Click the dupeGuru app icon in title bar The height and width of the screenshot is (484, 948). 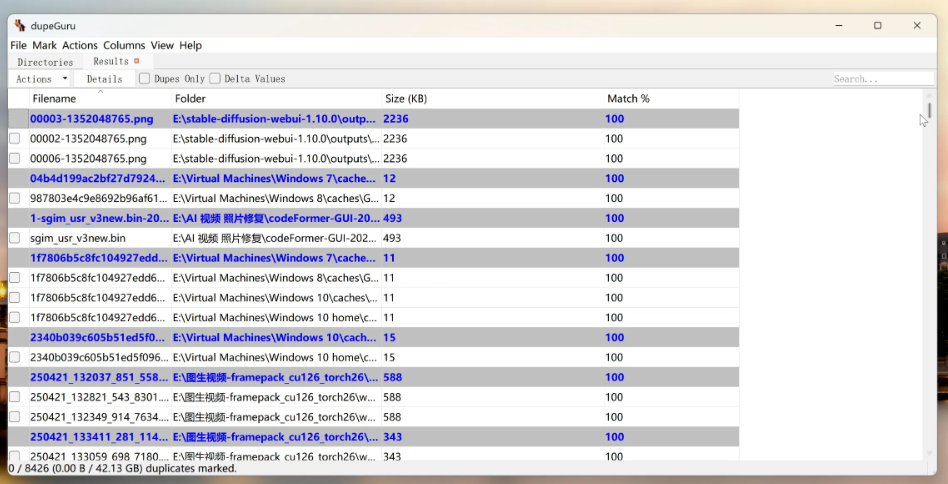tap(19, 25)
